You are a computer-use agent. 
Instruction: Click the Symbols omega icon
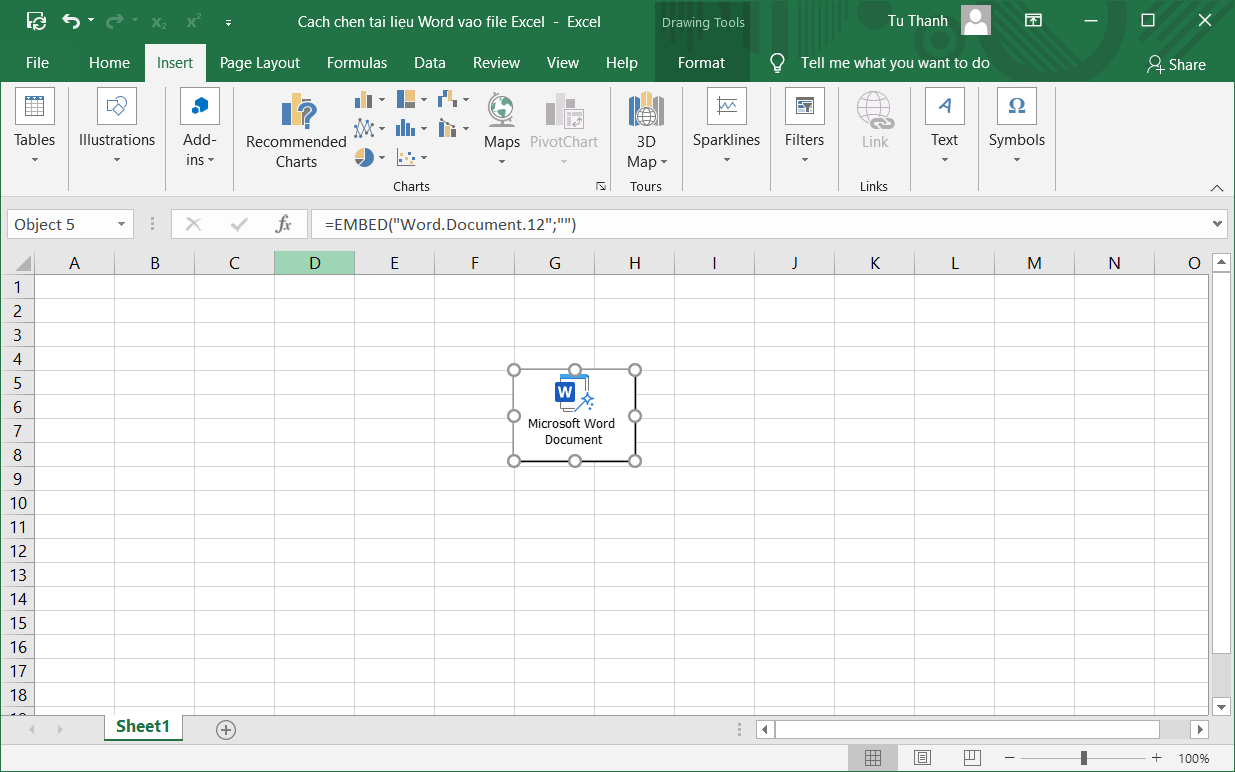pos(1016,107)
